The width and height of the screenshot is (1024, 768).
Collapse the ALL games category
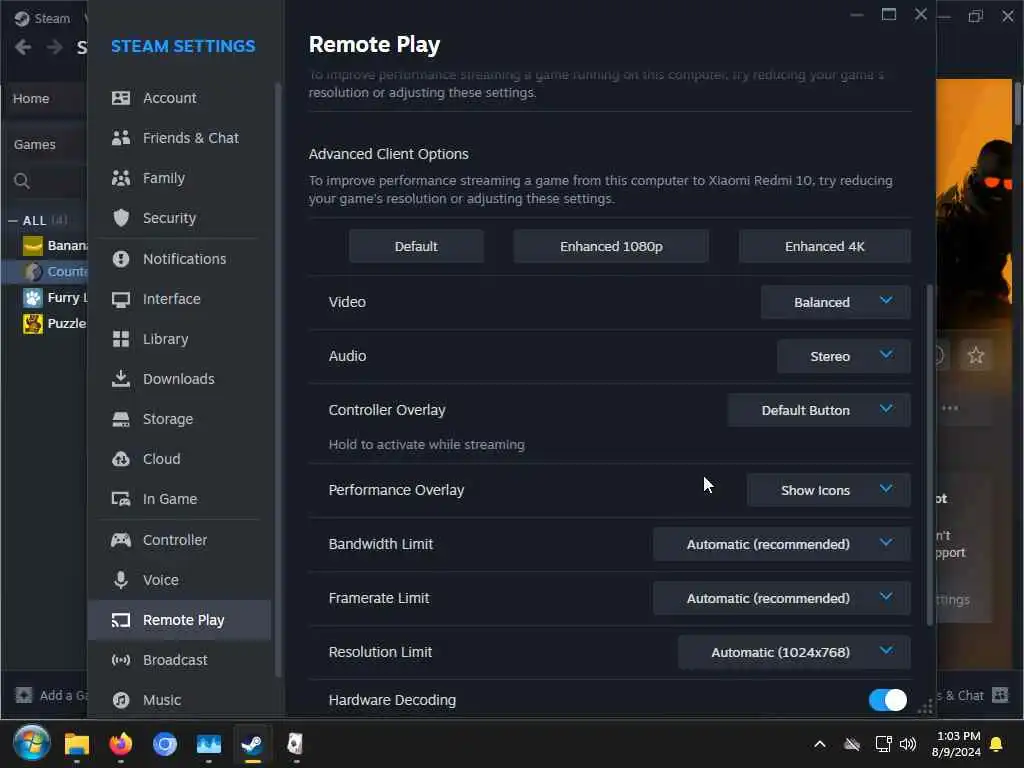12,221
